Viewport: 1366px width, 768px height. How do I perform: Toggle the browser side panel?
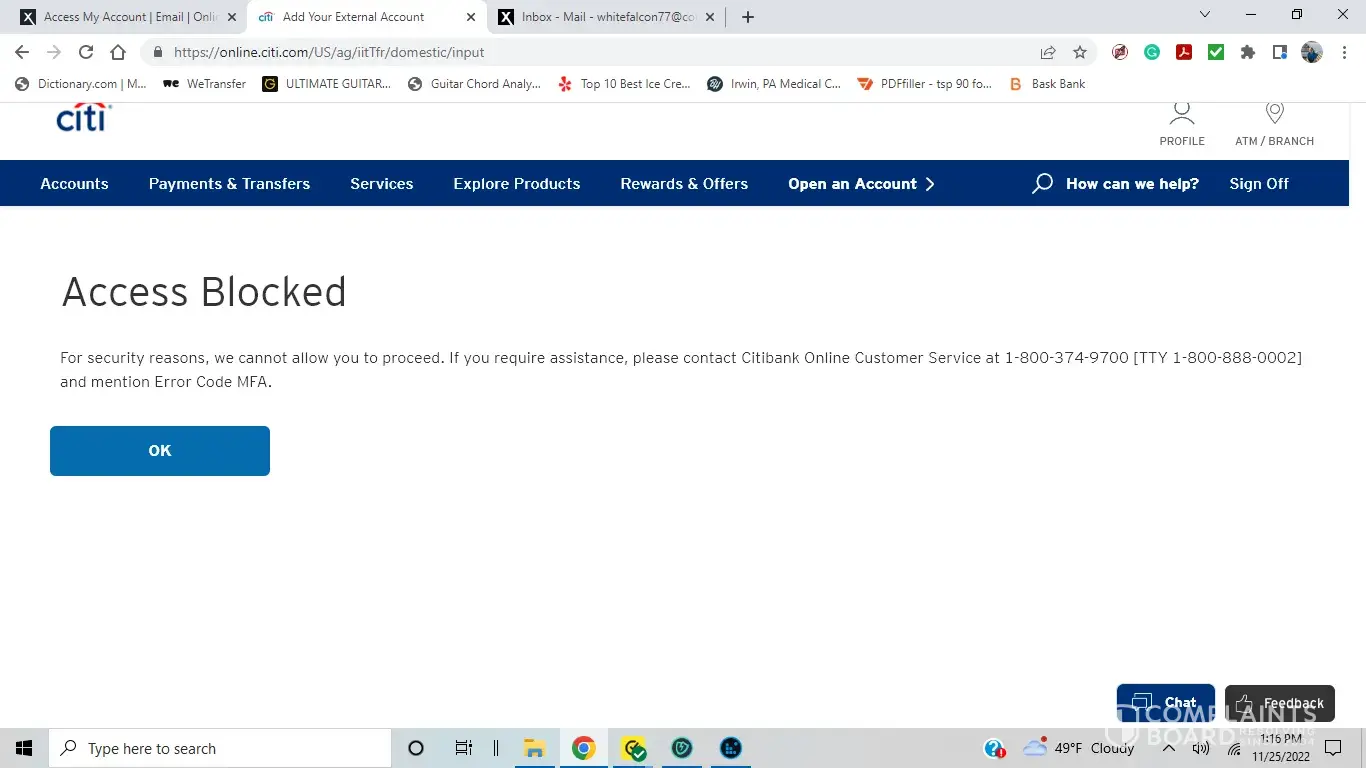coord(1280,52)
